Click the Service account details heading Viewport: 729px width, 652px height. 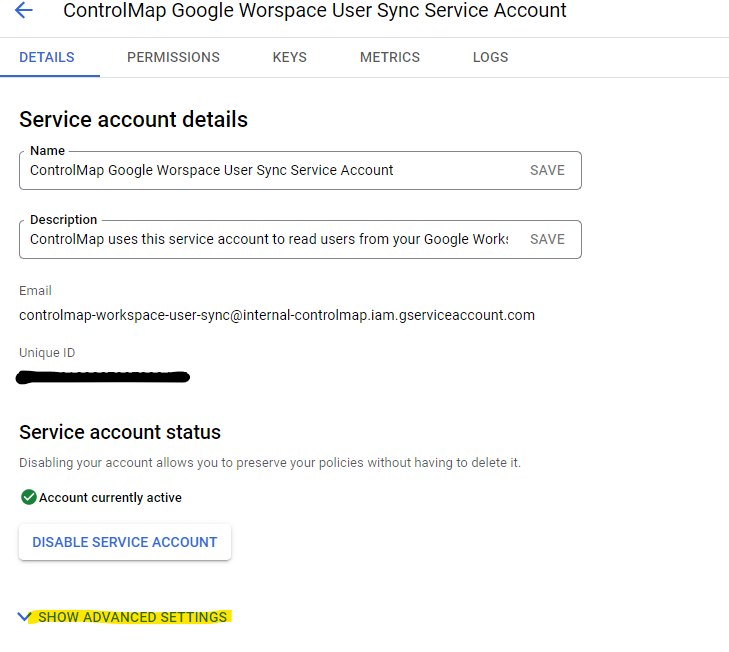[133, 120]
